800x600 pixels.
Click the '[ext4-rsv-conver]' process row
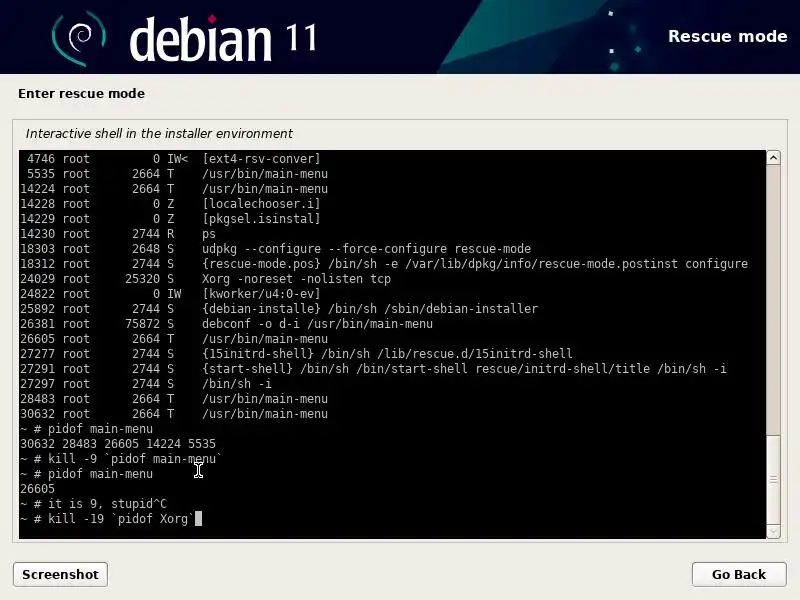click(x=170, y=159)
